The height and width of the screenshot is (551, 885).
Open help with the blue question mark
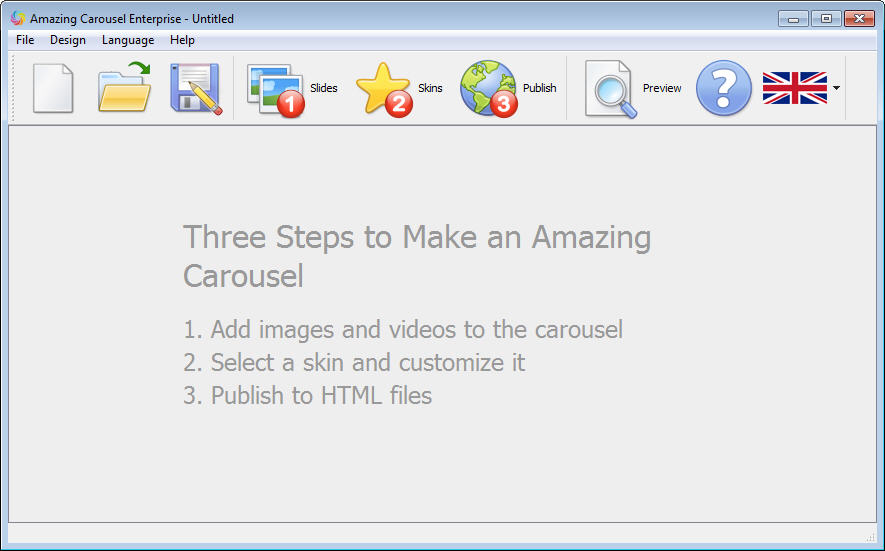(723, 88)
